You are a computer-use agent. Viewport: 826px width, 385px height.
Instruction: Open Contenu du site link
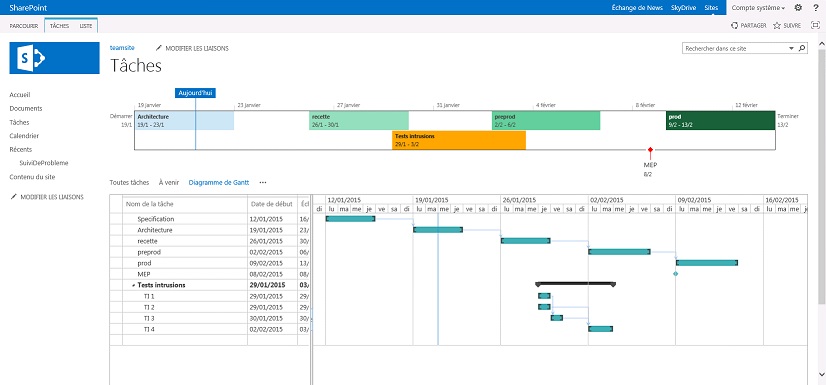[32, 177]
